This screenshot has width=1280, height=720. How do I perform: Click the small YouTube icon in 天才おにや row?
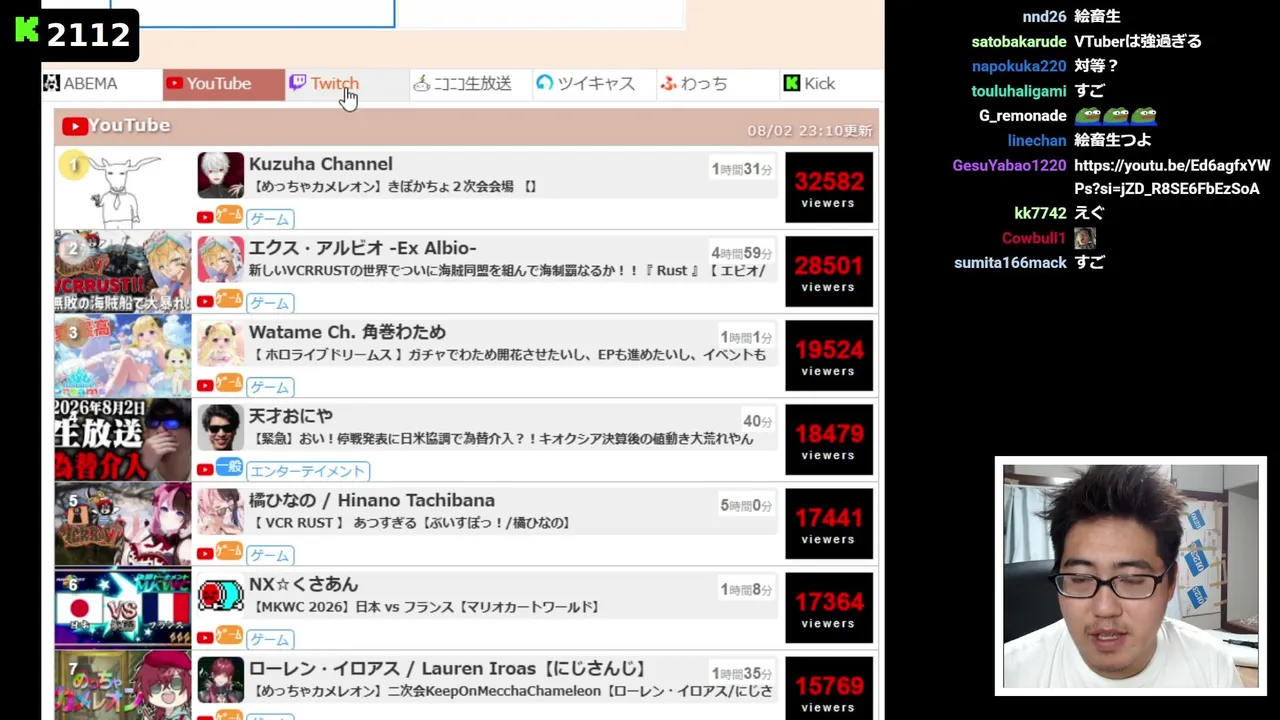(x=205, y=469)
